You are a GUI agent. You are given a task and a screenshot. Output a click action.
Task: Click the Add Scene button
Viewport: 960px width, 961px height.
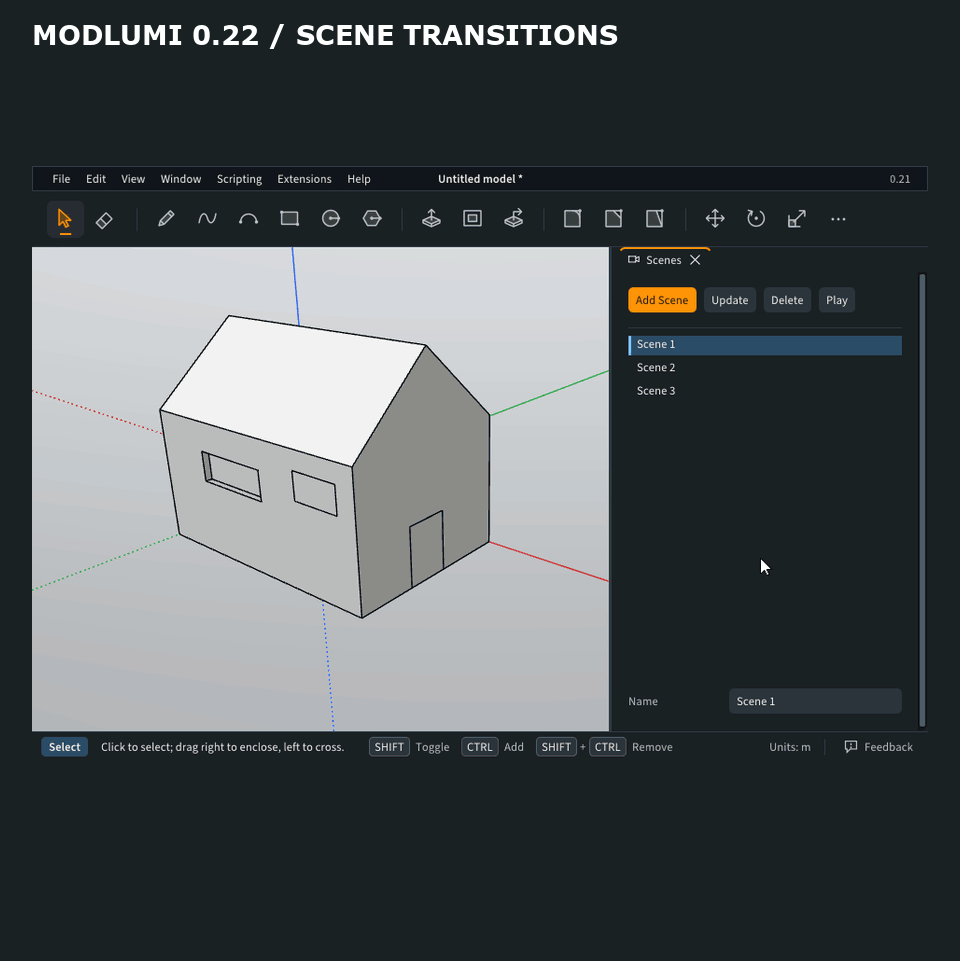[662, 300]
